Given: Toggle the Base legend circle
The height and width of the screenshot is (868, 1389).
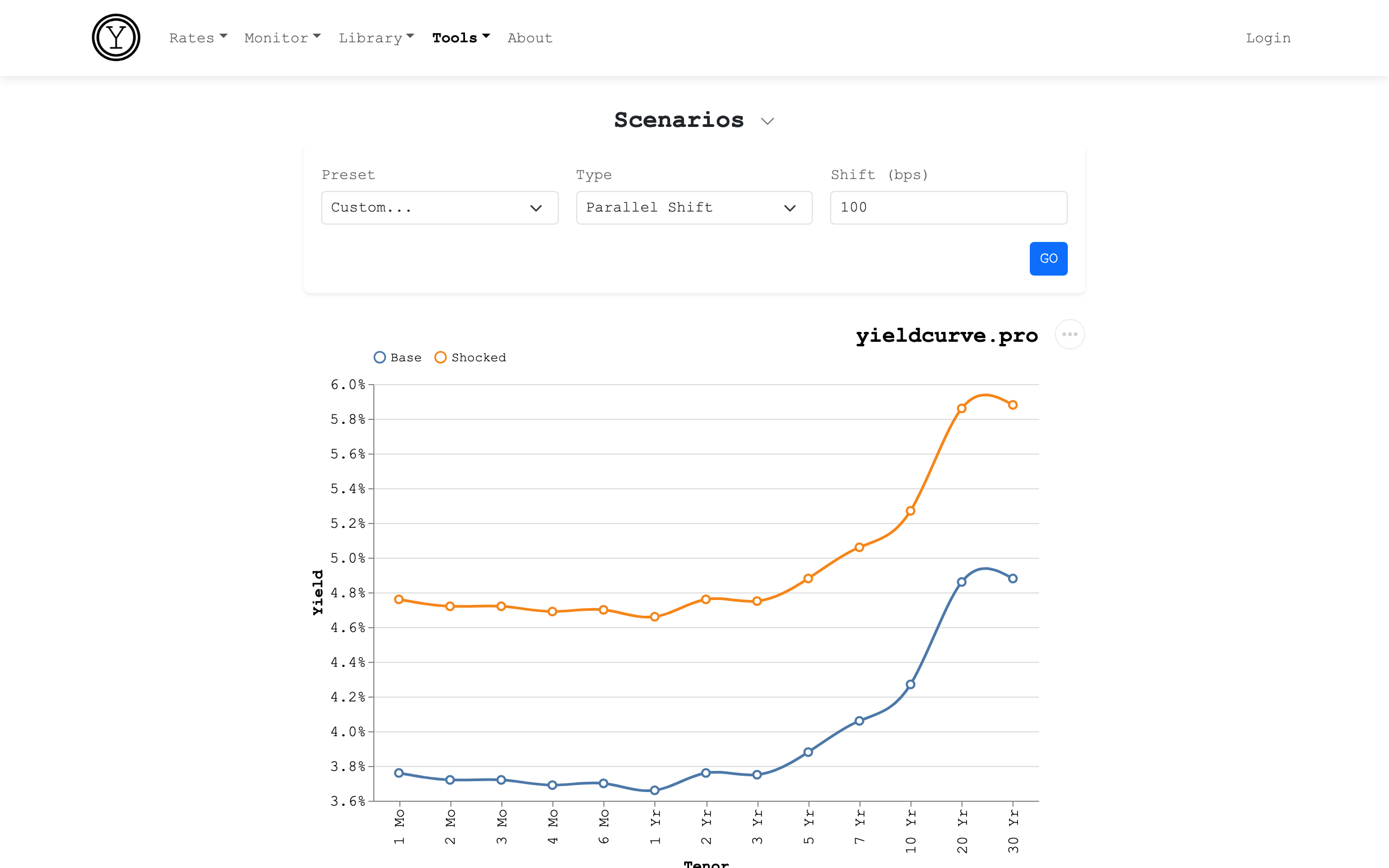Looking at the screenshot, I should coord(379,358).
